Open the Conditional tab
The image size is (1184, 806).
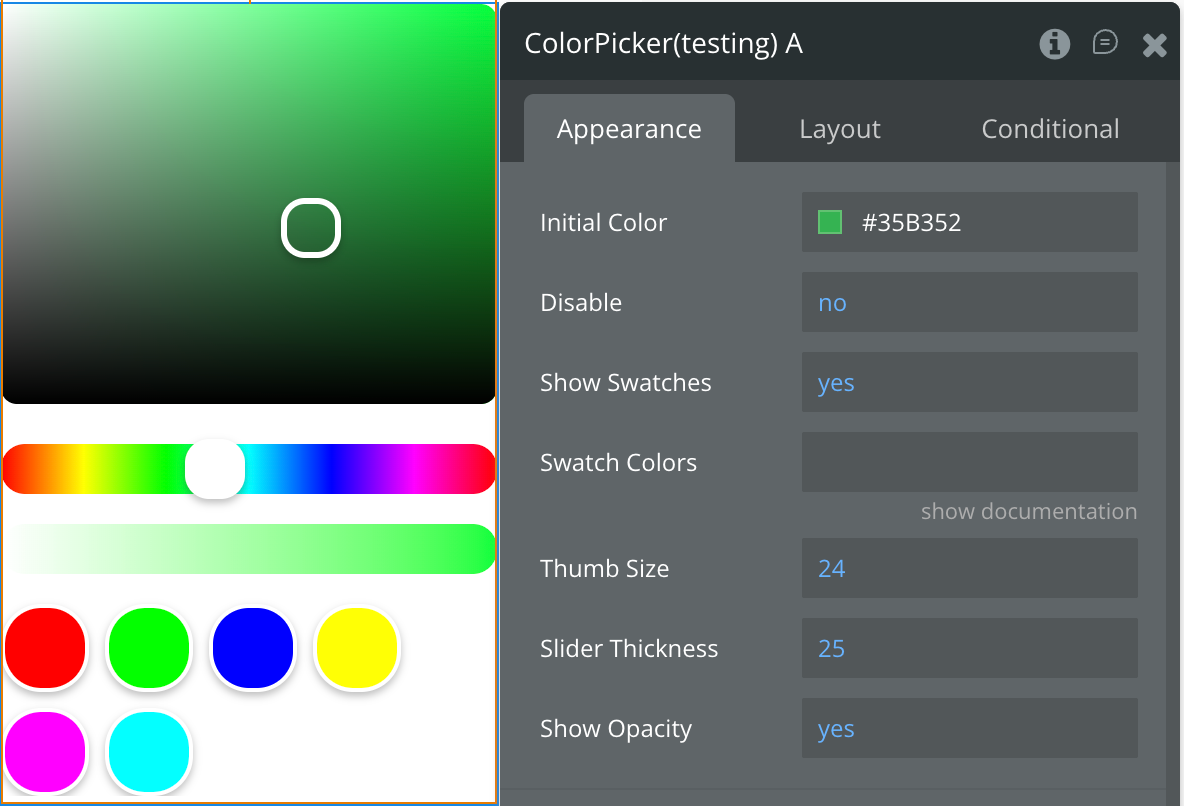click(x=1050, y=129)
